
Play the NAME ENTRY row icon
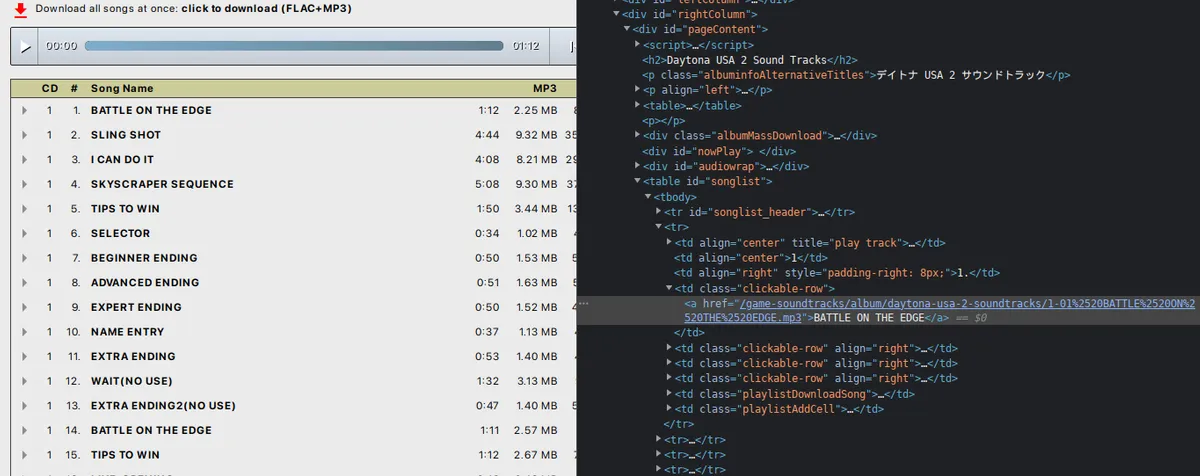pos(24,332)
